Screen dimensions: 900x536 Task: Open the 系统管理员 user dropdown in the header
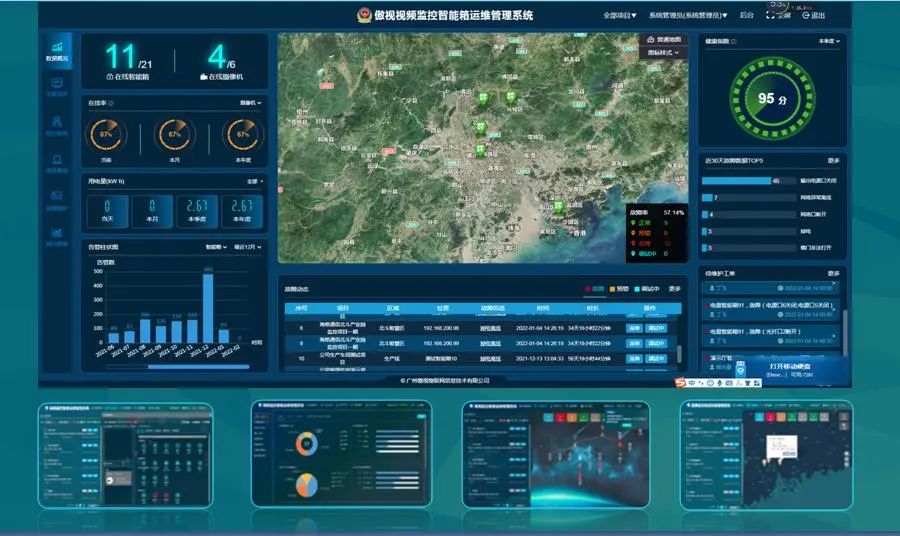click(688, 15)
